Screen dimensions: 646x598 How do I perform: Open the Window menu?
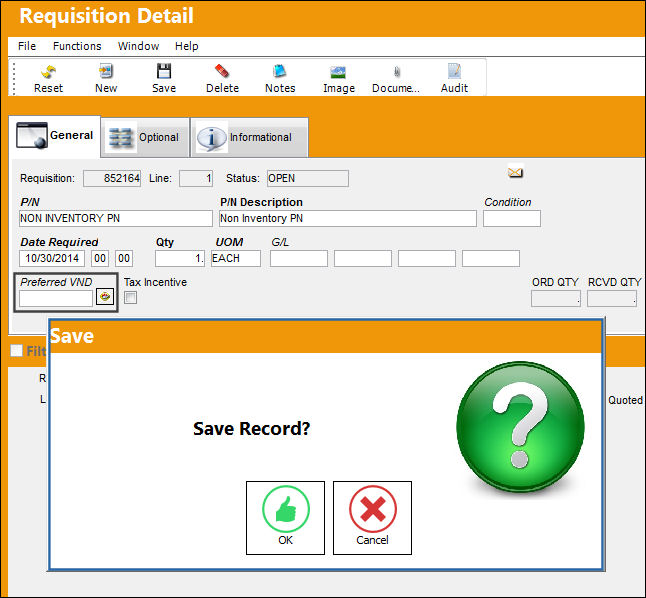click(138, 46)
